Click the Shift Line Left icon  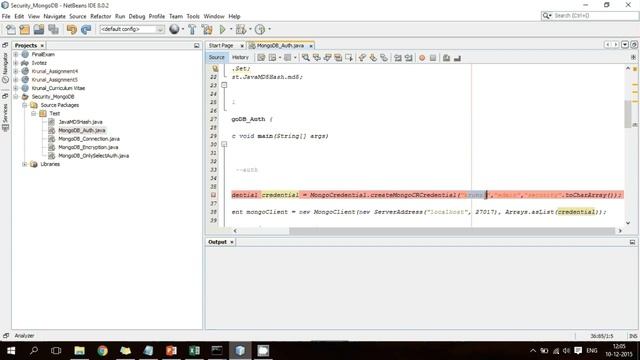point(398,58)
